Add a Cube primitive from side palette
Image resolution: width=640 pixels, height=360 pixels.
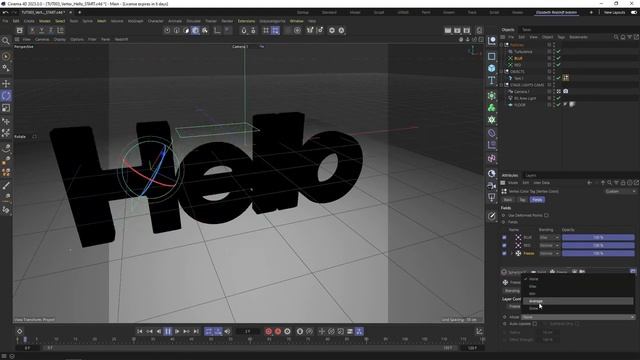[491, 68]
